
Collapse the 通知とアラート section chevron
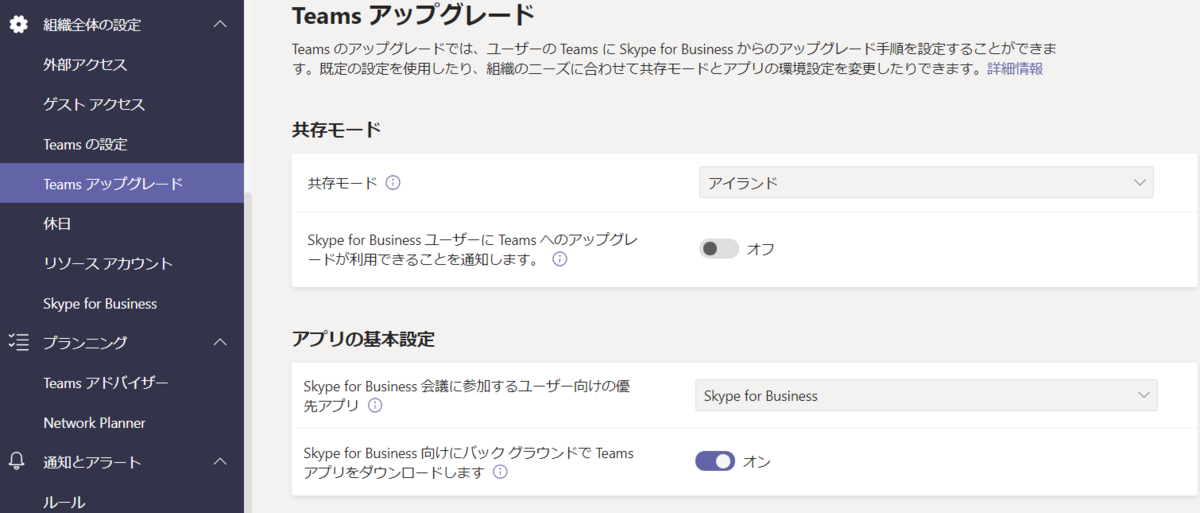pyautogui.click(x=221, y=461)
